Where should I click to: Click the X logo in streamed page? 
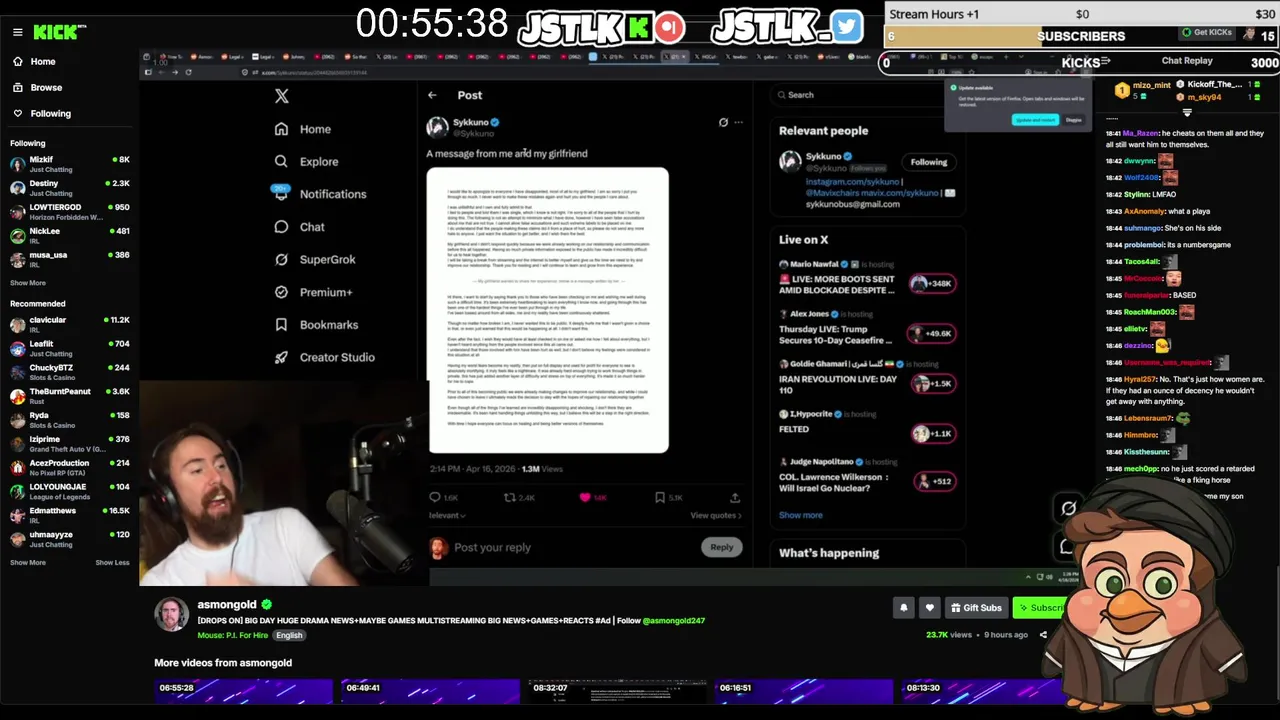point(282,96)
